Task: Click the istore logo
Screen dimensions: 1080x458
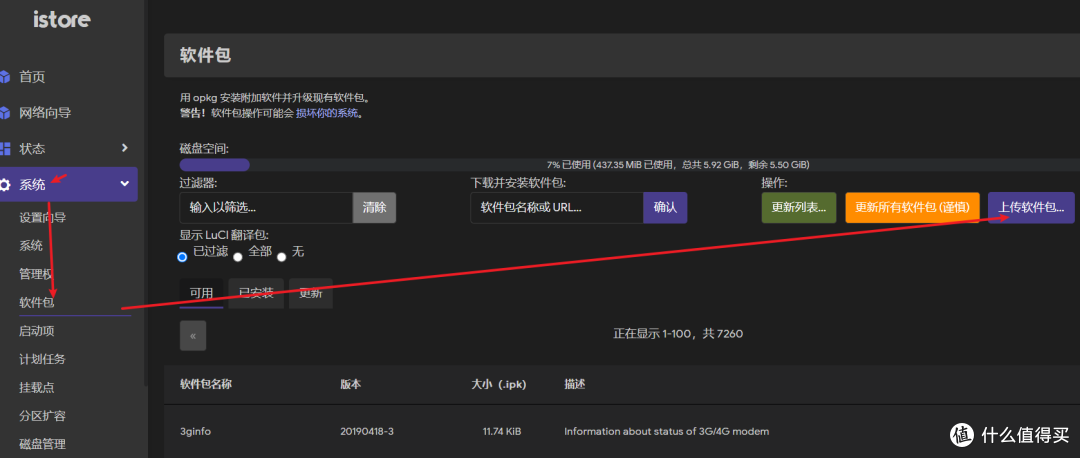Action: (x=61, y=19)
